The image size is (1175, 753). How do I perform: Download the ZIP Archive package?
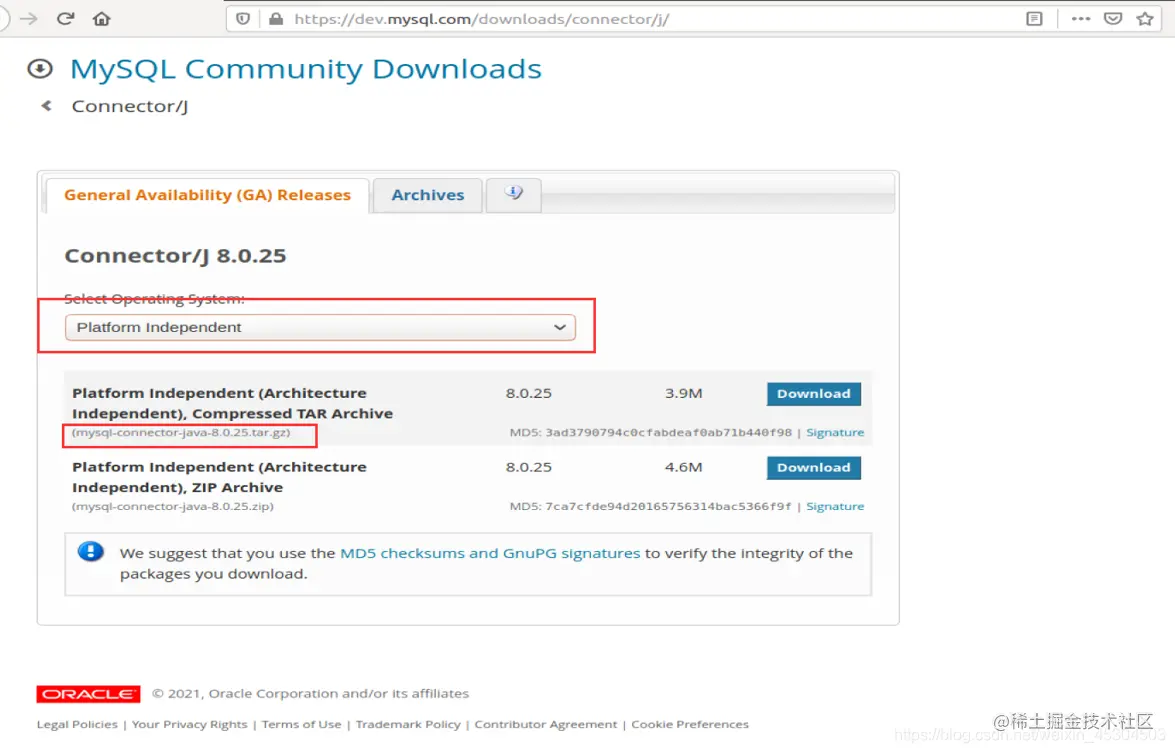pos(814,468)
